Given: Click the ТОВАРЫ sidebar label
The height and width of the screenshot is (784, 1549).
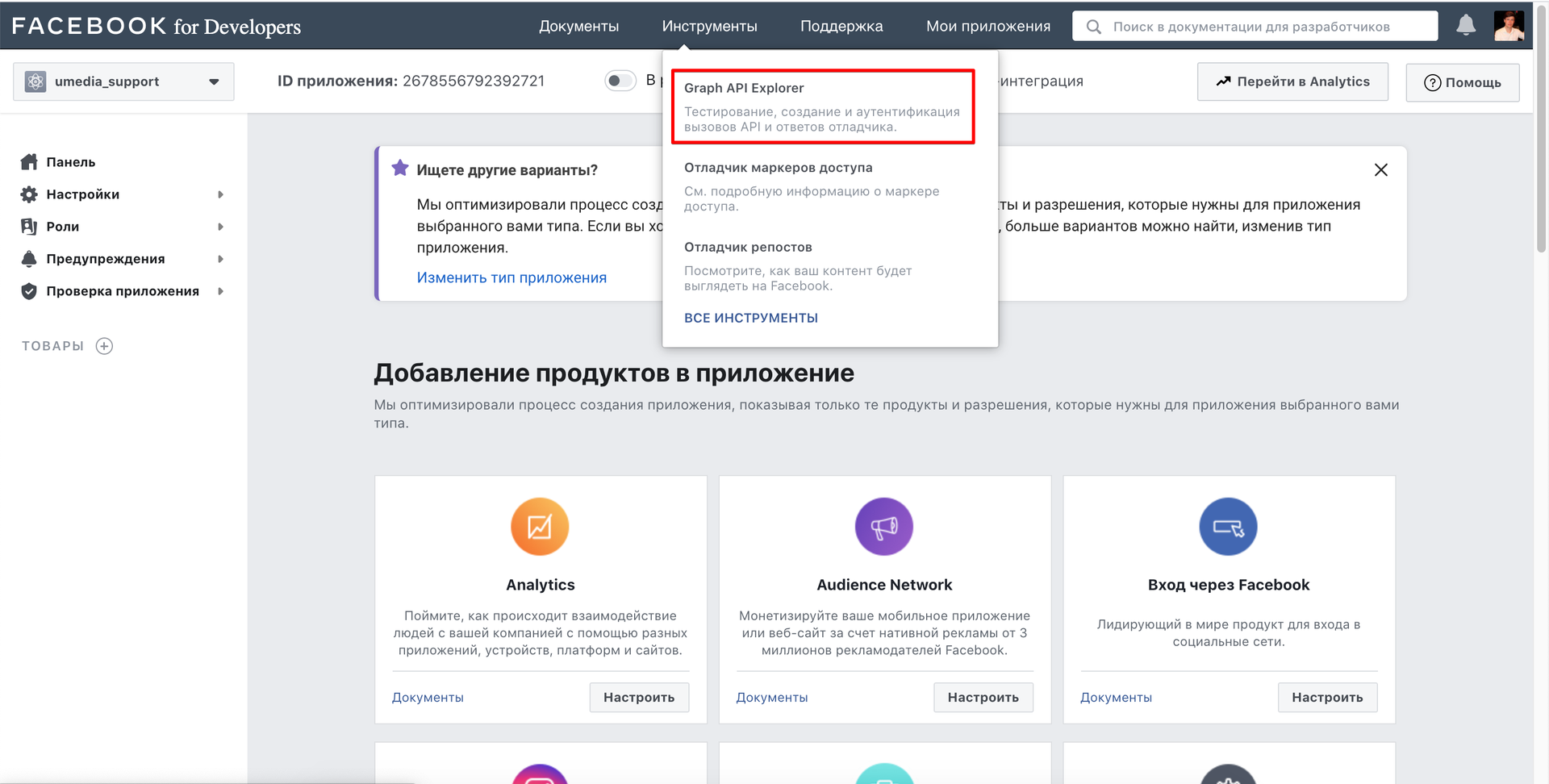Looking at the screenshot, I should [x=52, y=346].
